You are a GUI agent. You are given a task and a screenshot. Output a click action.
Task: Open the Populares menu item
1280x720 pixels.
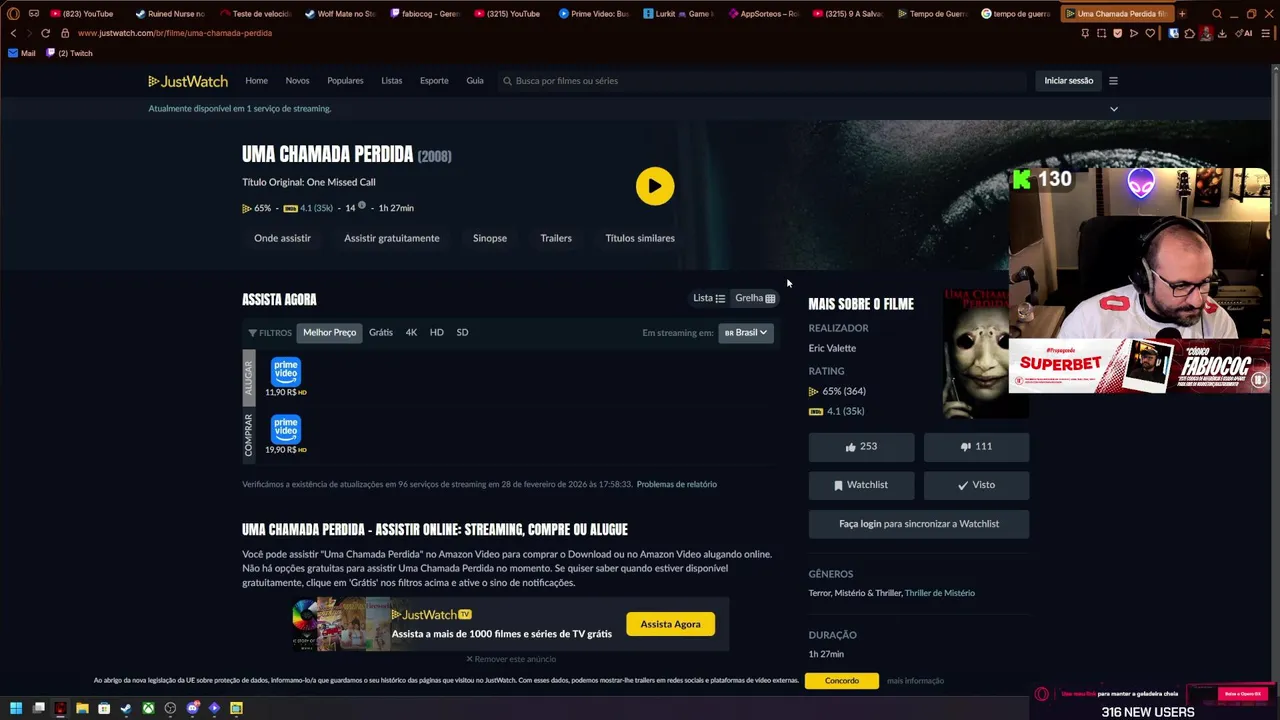345,81
